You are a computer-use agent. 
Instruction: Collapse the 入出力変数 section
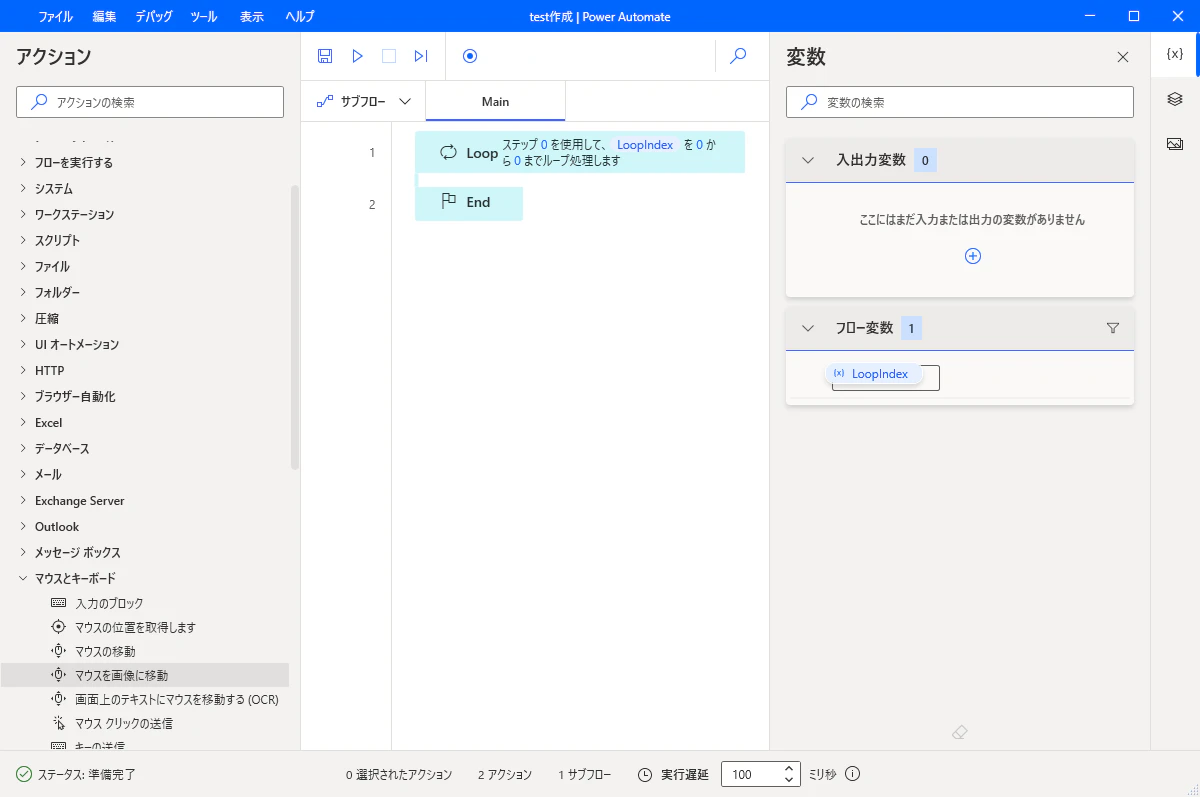pyautogui.click(x=808, y=160)
